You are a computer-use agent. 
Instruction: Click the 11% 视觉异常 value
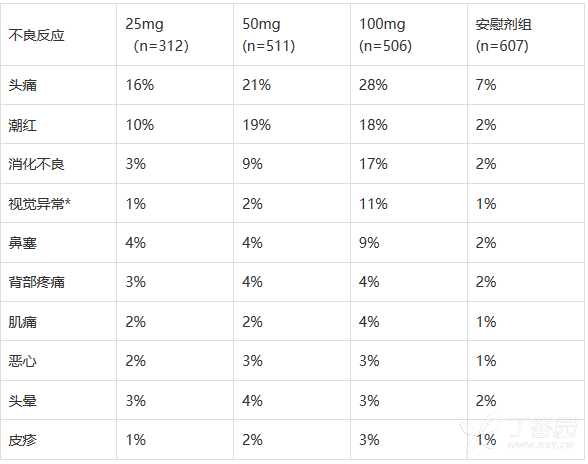[x=373, y=204]
